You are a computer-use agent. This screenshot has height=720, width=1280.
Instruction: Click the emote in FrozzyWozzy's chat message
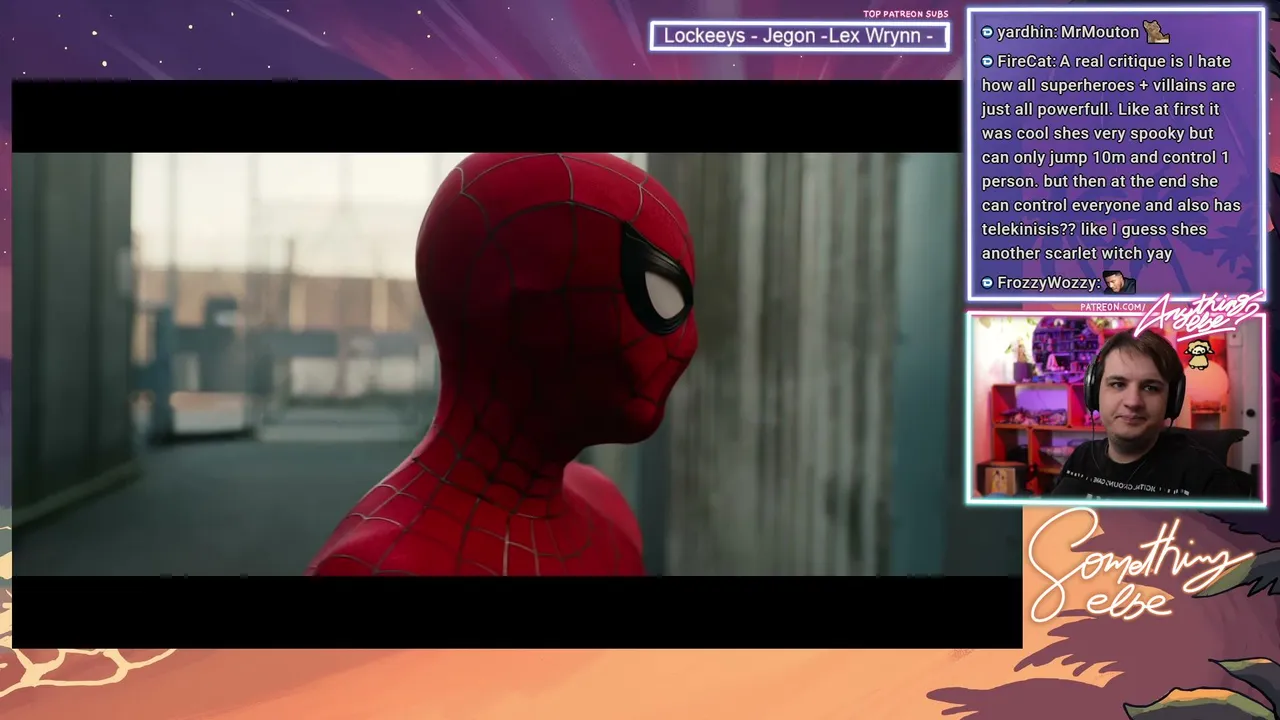point(1119,282)
